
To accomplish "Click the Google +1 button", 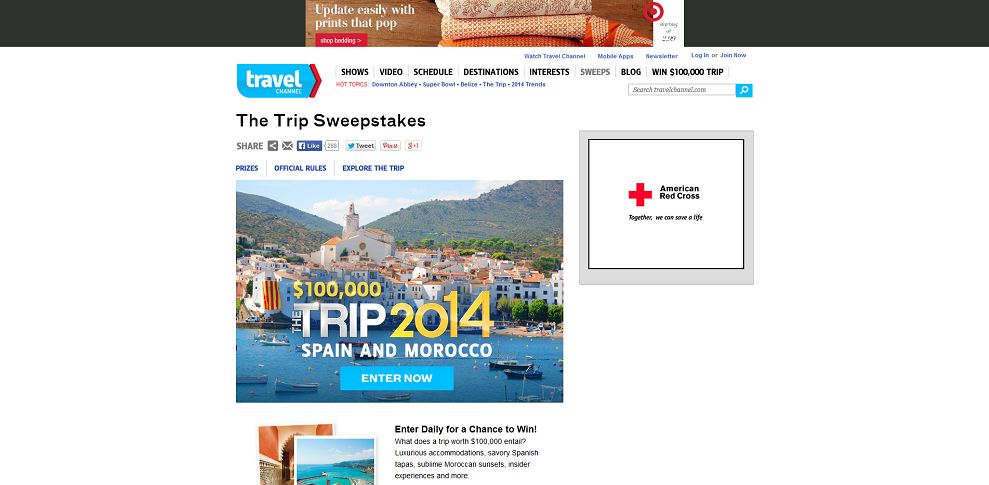I will (413, 146).
